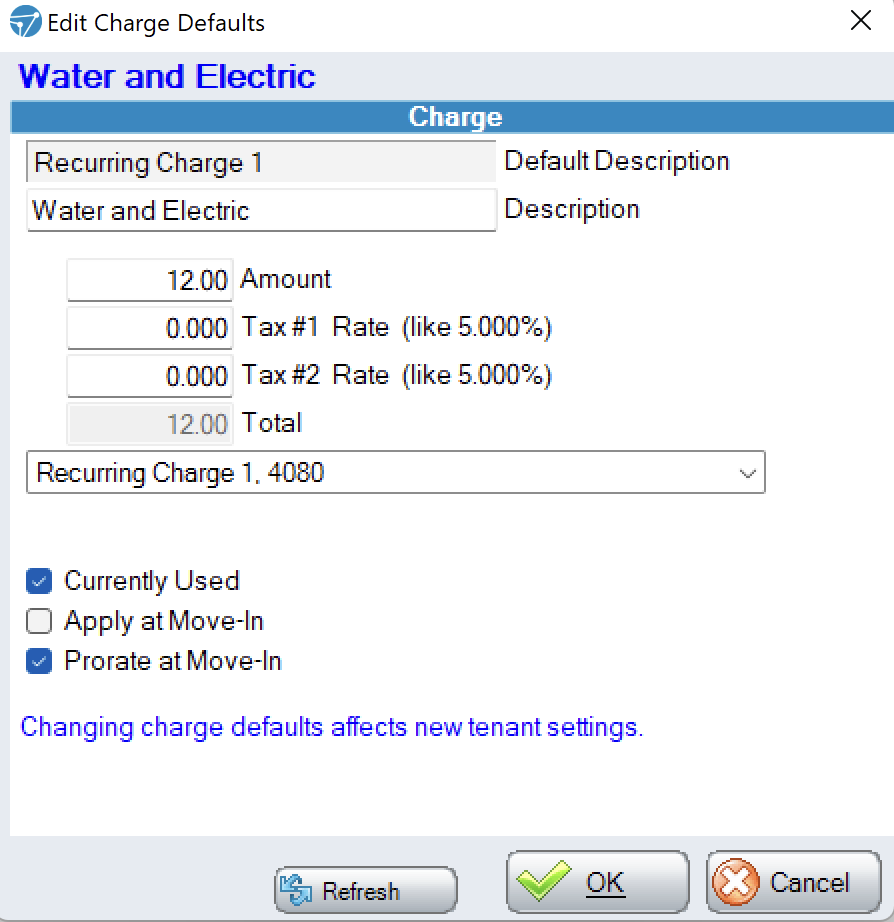Click the Amount label text

click(x=286, y=279)
